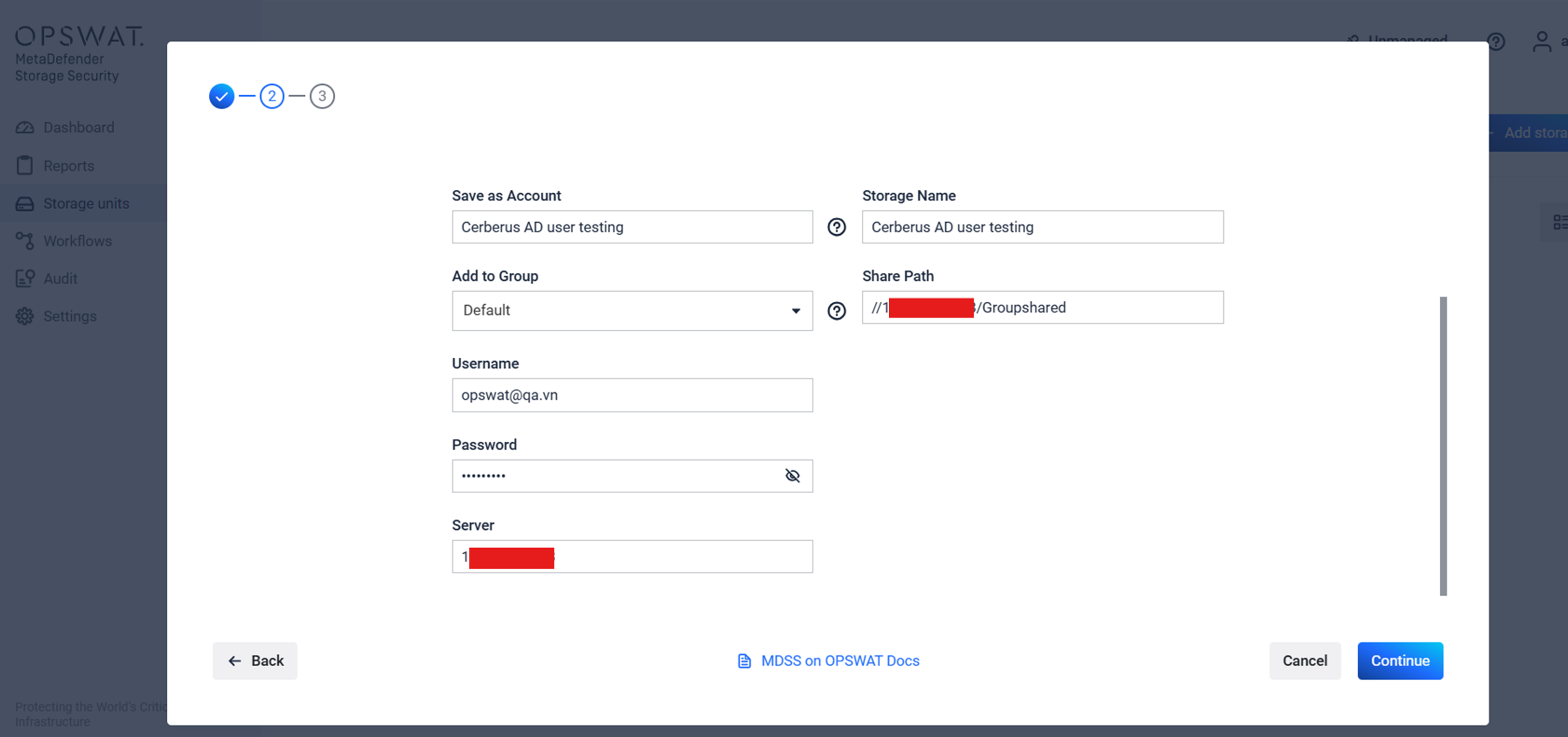Open Dashboard in the sidebar
Viewport: 1568px width, 737px height.
78,128
